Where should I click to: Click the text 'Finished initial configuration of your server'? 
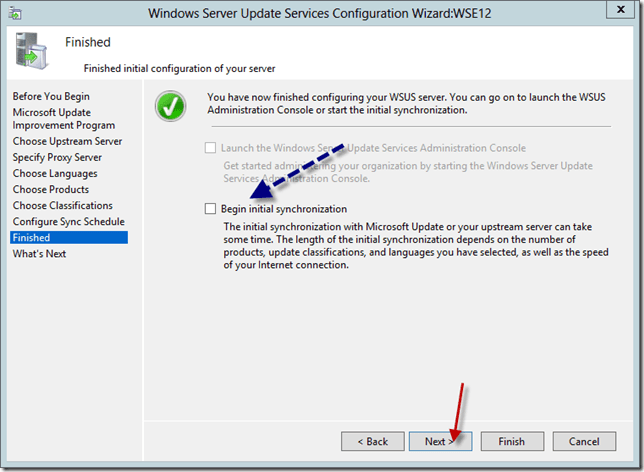coord(179,69)
